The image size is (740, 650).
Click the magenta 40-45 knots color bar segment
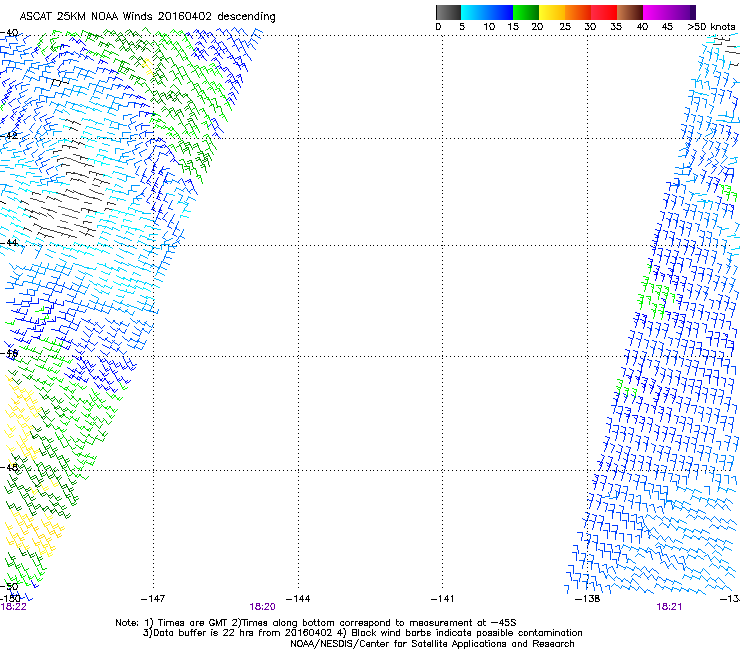pos(656,12)
